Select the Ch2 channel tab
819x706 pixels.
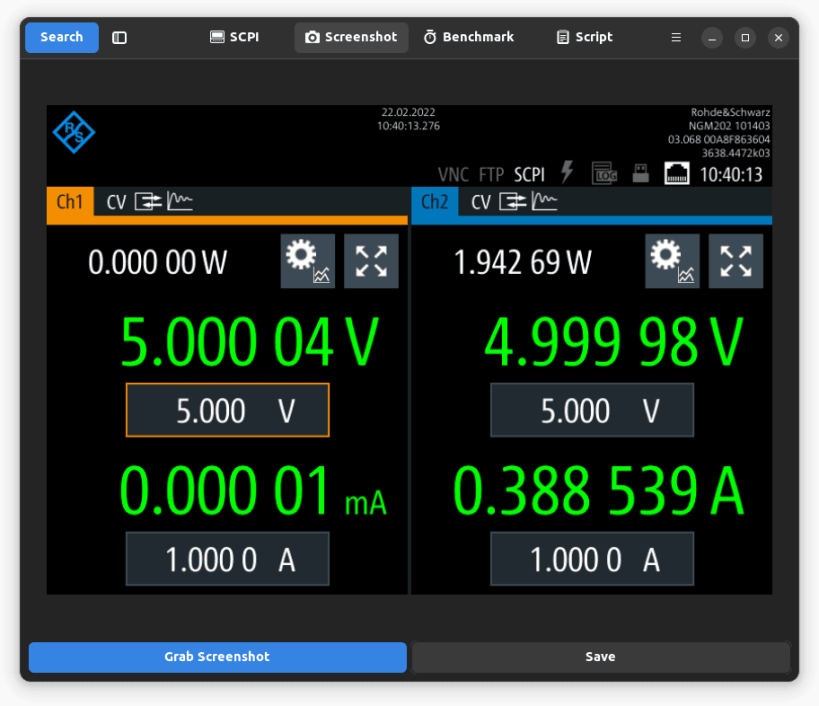click(x=435, y=202)
